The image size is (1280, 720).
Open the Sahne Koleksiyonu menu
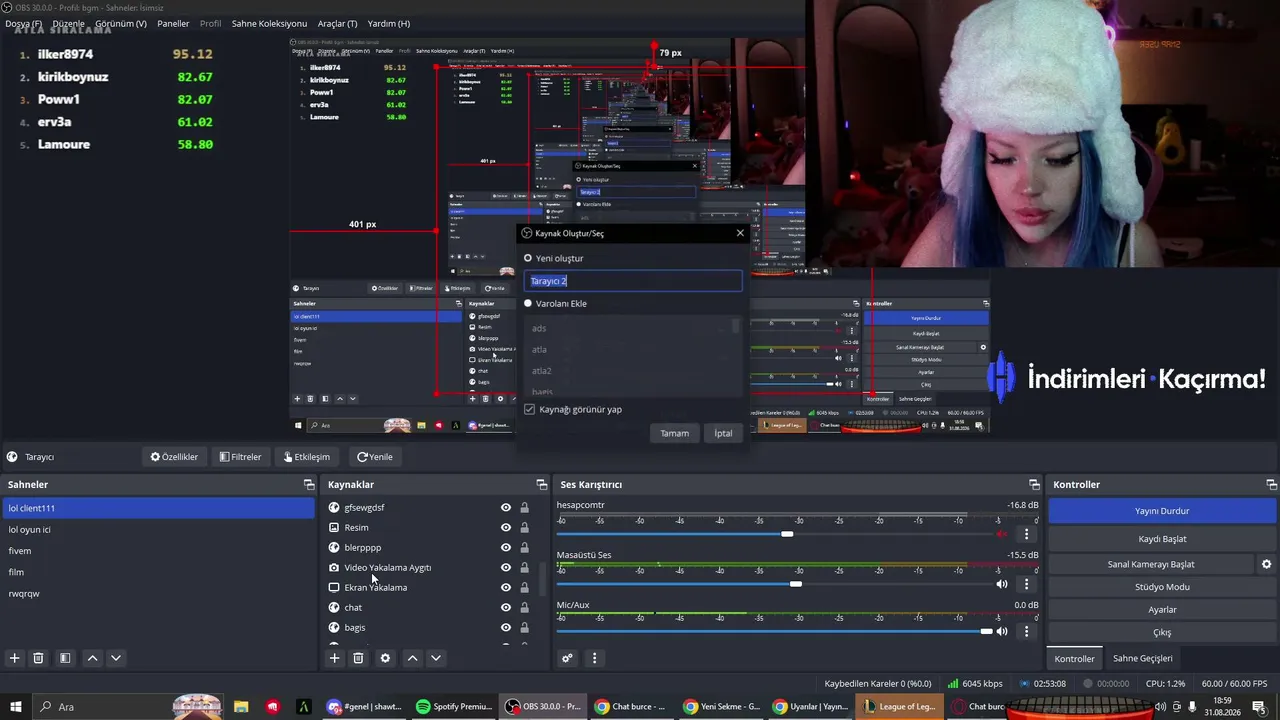[x=269, y=23]
